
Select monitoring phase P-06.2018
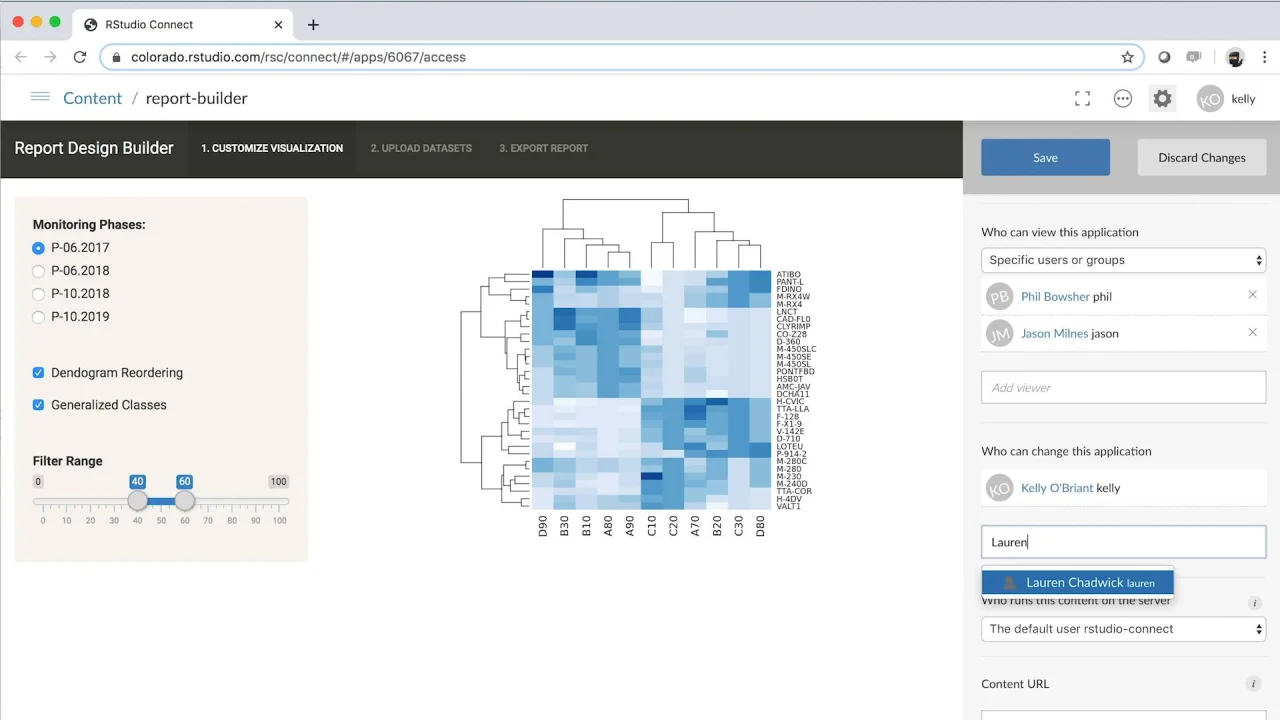(39, 270)
